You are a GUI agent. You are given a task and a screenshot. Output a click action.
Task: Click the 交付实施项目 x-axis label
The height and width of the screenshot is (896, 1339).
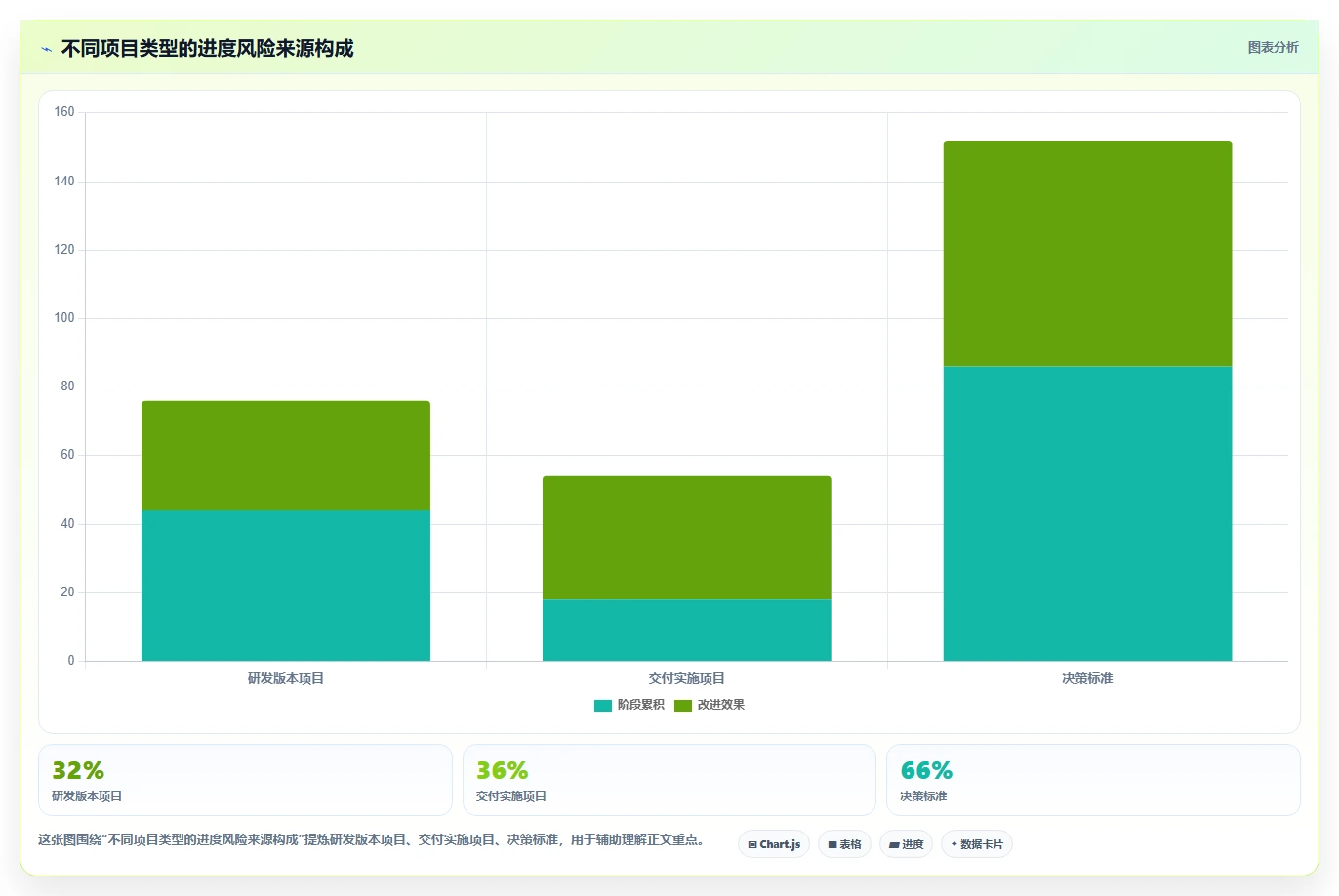point(687,678)
